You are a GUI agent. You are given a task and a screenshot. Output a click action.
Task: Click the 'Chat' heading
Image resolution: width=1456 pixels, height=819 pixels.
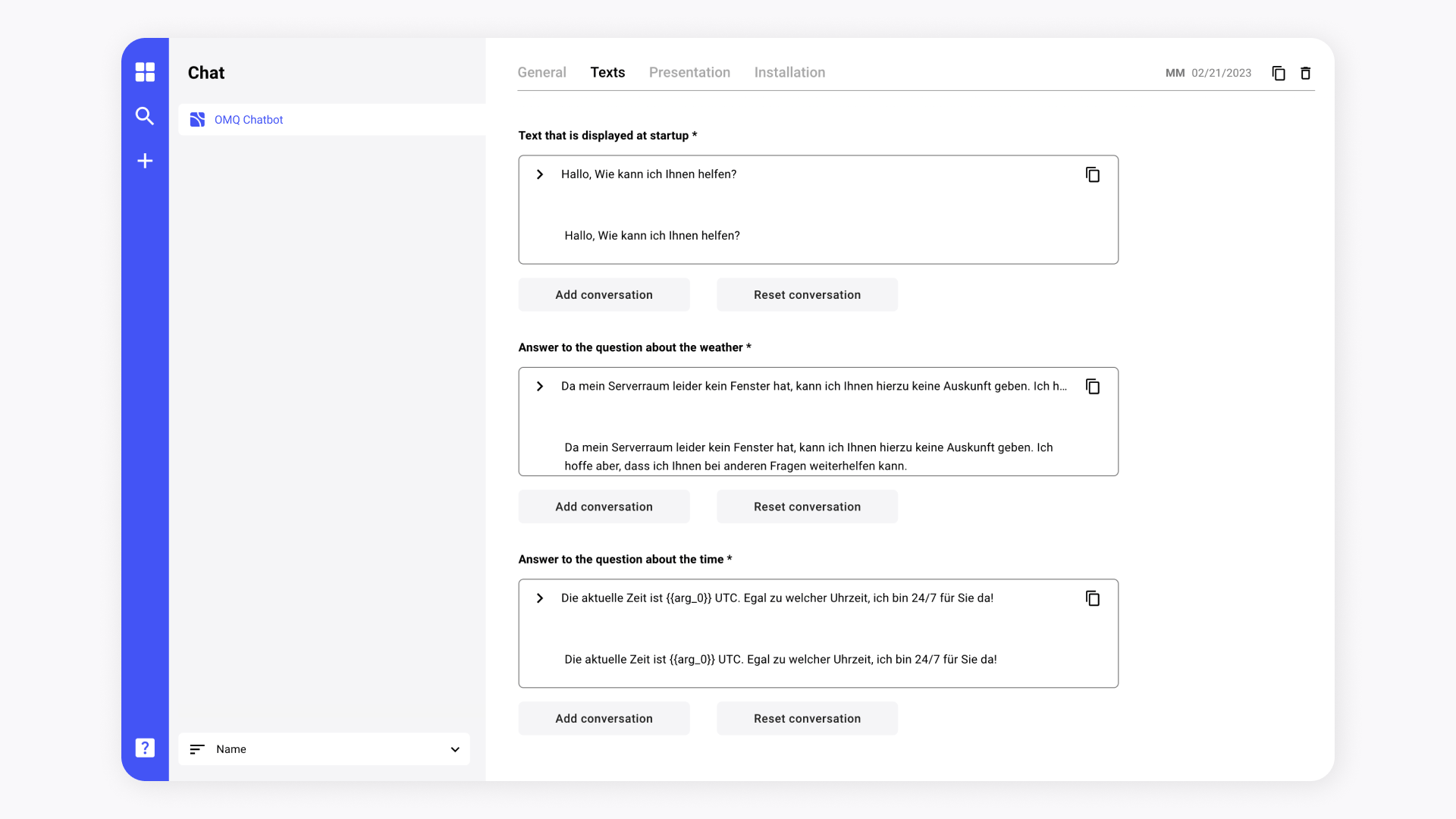coord(206,73)
